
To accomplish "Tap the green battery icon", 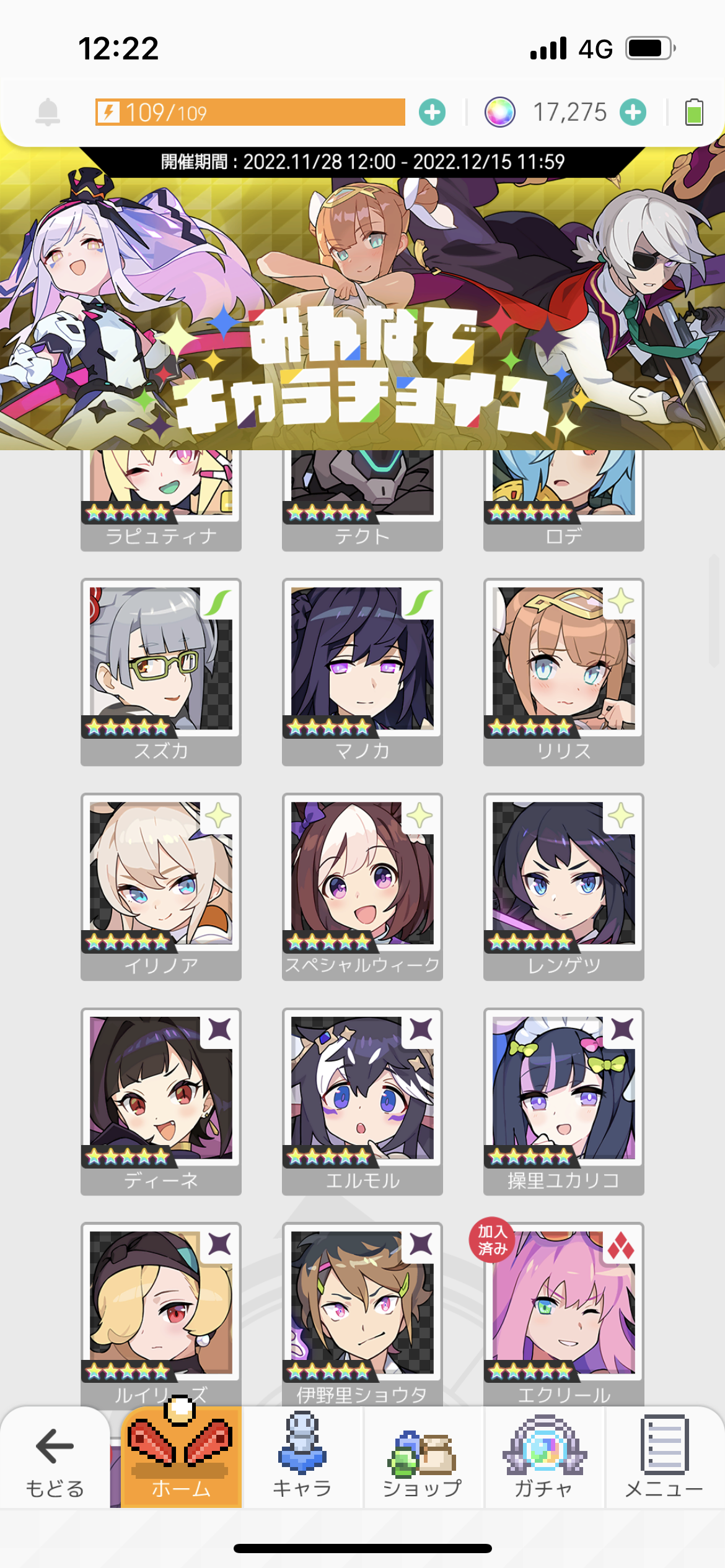I will pos(694,112).
